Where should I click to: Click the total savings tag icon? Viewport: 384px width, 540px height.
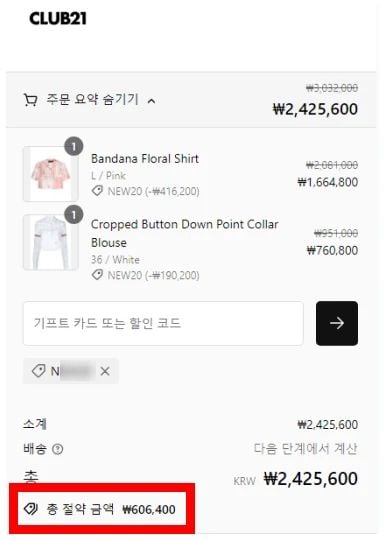tap(31, 509)
